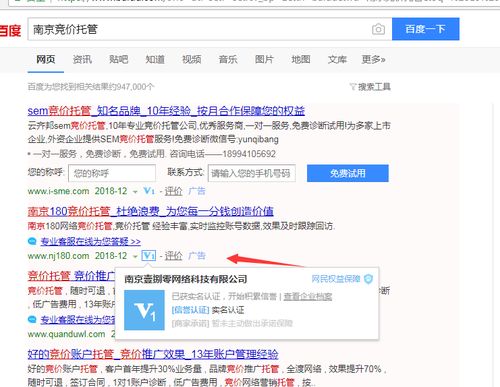Open 网民权益保障 link in popup
Image resolution: width=500 pixels, height=387 pixels.
[336, 279]
